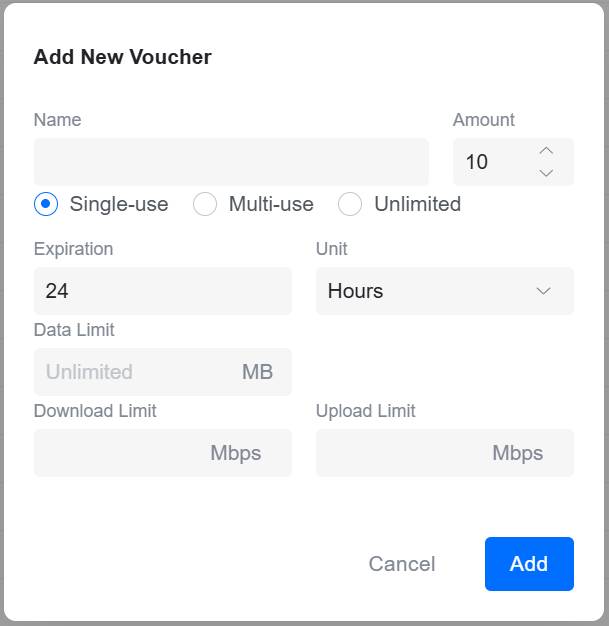Click the blue Add button
The image size is (609, 626).
pyautogui.click(x=529, y=564)
